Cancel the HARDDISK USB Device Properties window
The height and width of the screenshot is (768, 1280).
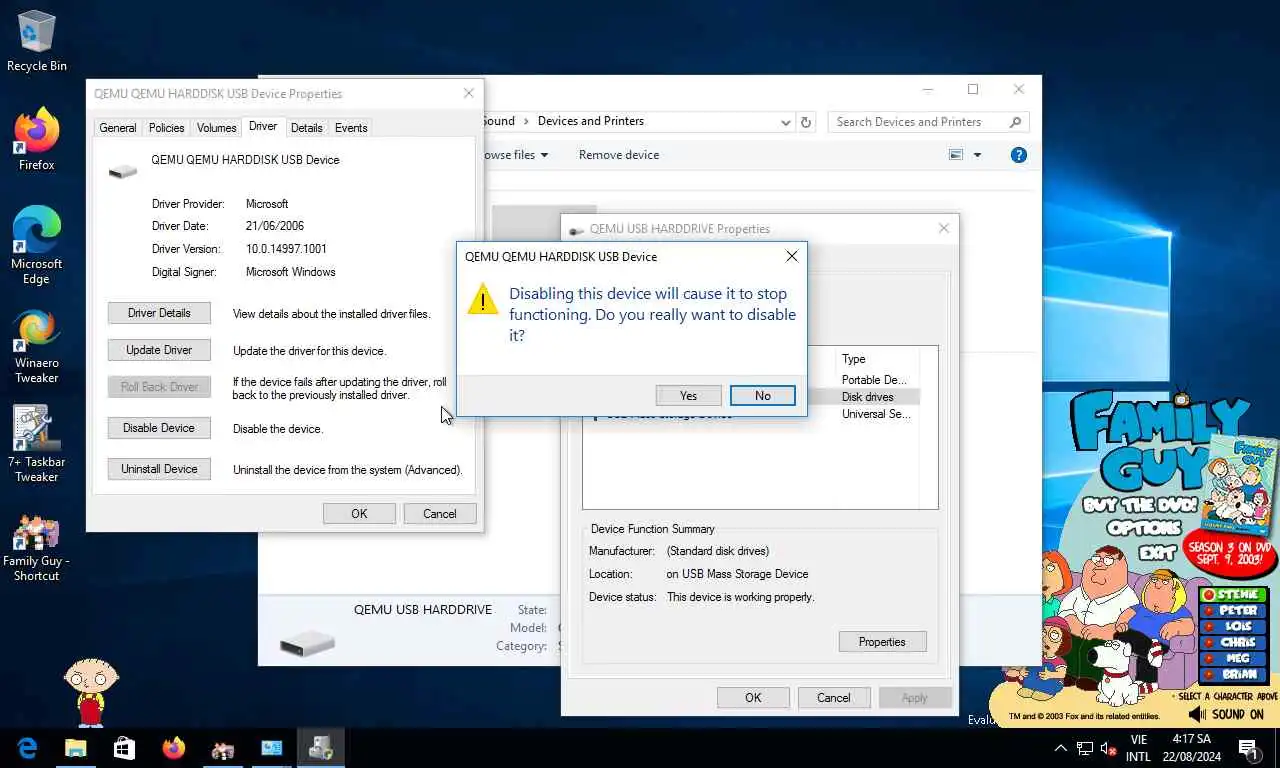click(440, 514)
